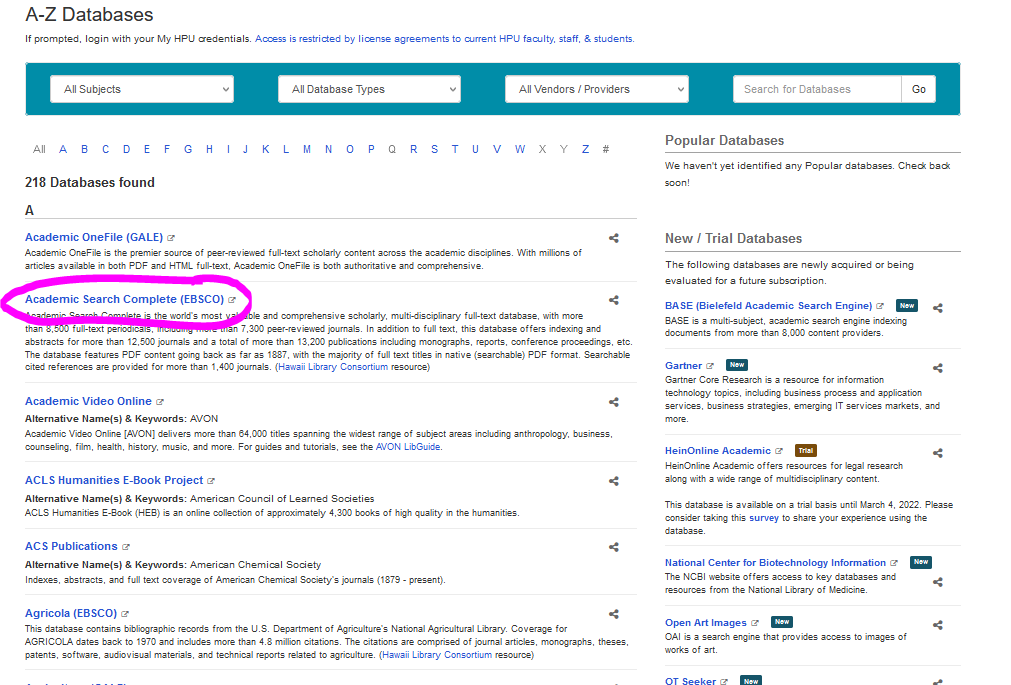
Task: Filter databases by letter S
Action: pyautogui.click(x=435, y=149)
